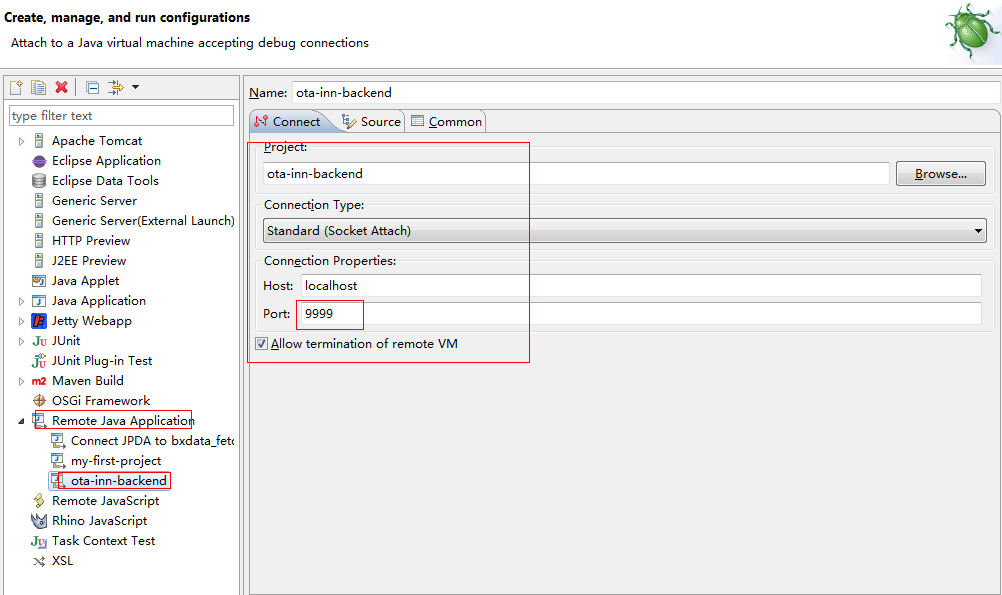Select the Jetty Webapp configuration type
Image resolution: width=1002 pixels, height=595 pixels.
pyautogui.click(x=91, y=321)
